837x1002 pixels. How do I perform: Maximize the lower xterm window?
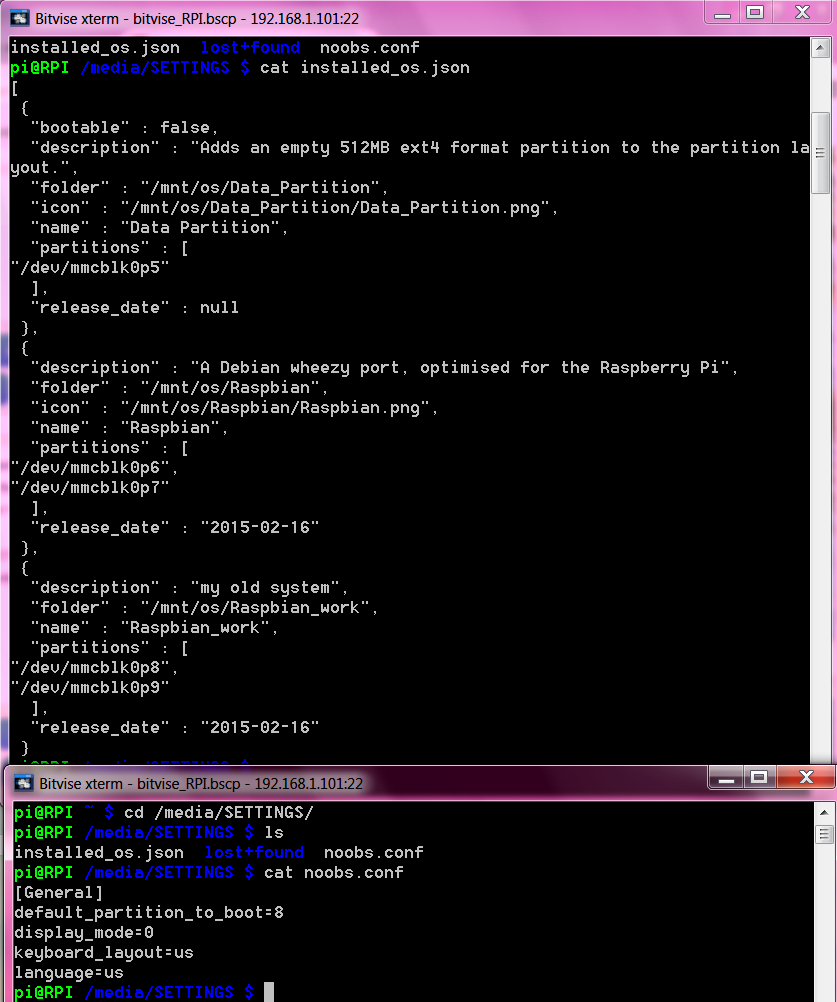point(758,777)
